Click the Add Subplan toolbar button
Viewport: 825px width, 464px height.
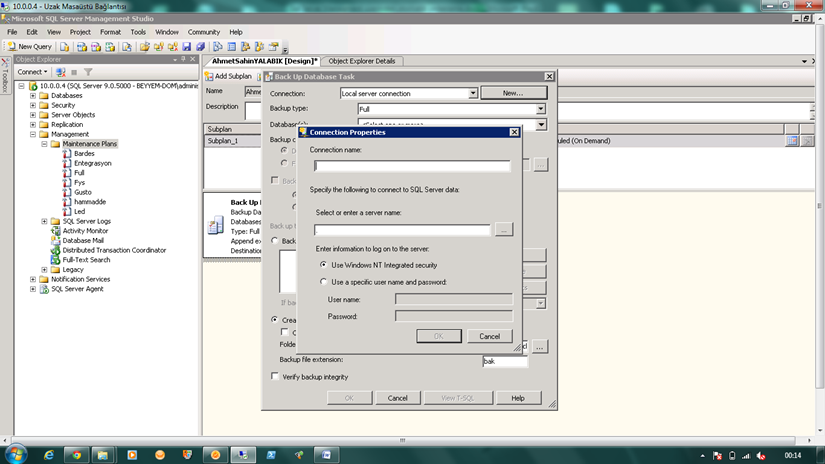coord(228,76)
